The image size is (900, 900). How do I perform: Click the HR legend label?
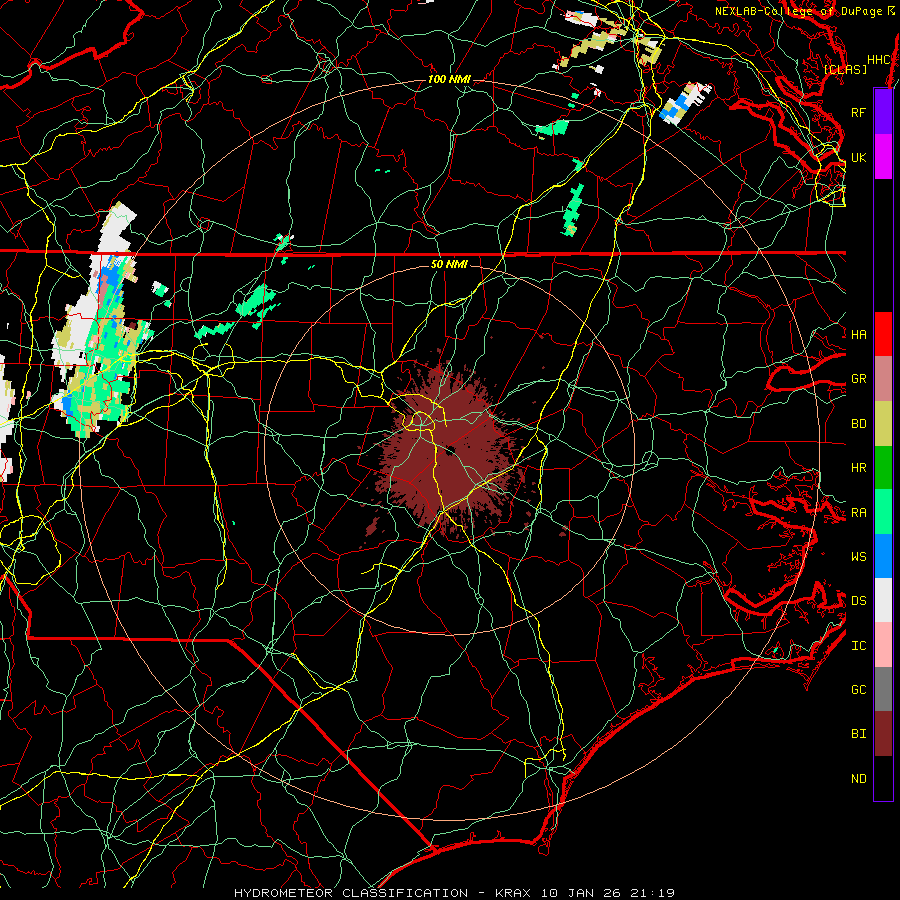pos(858,468)
